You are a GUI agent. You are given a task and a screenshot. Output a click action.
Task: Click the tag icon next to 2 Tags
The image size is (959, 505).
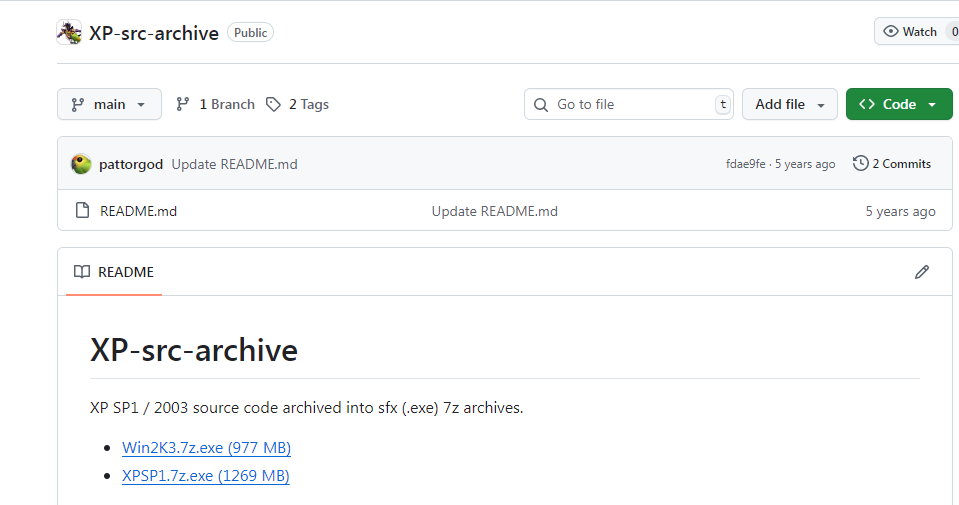273,104
